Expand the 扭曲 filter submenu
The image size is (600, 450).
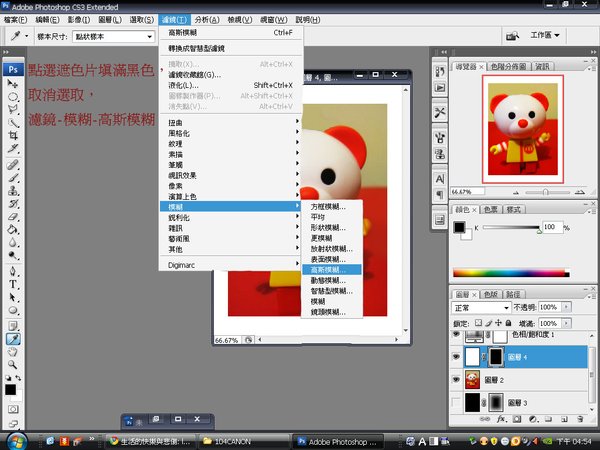click(x=231, y=122)
